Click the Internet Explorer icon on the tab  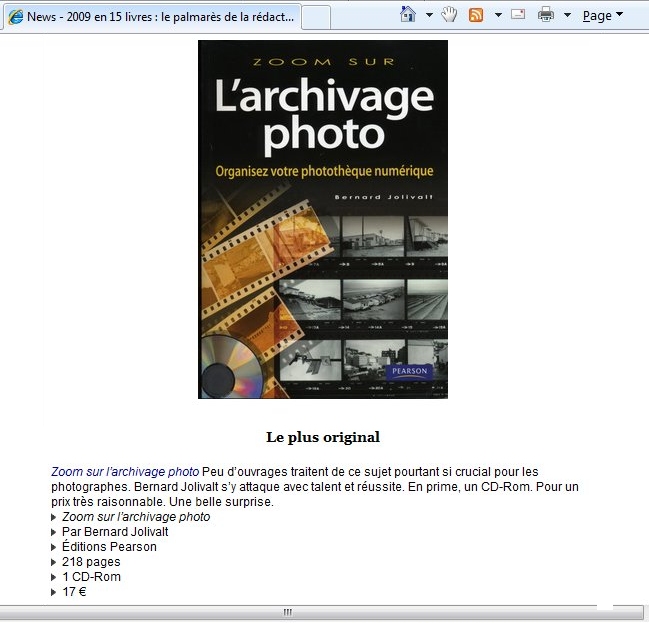point(15,17)
